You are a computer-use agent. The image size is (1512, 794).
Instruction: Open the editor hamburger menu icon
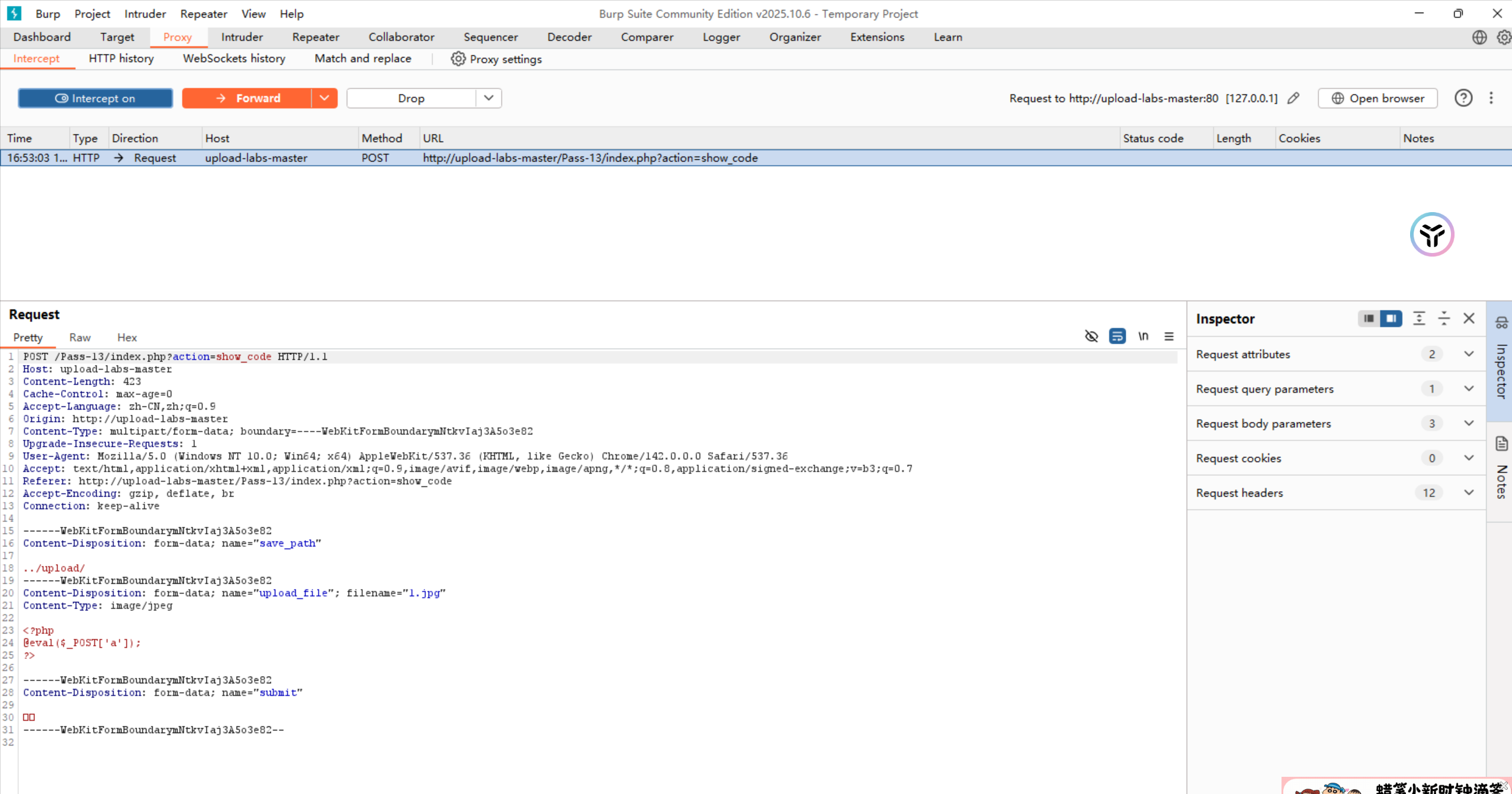1168,337
